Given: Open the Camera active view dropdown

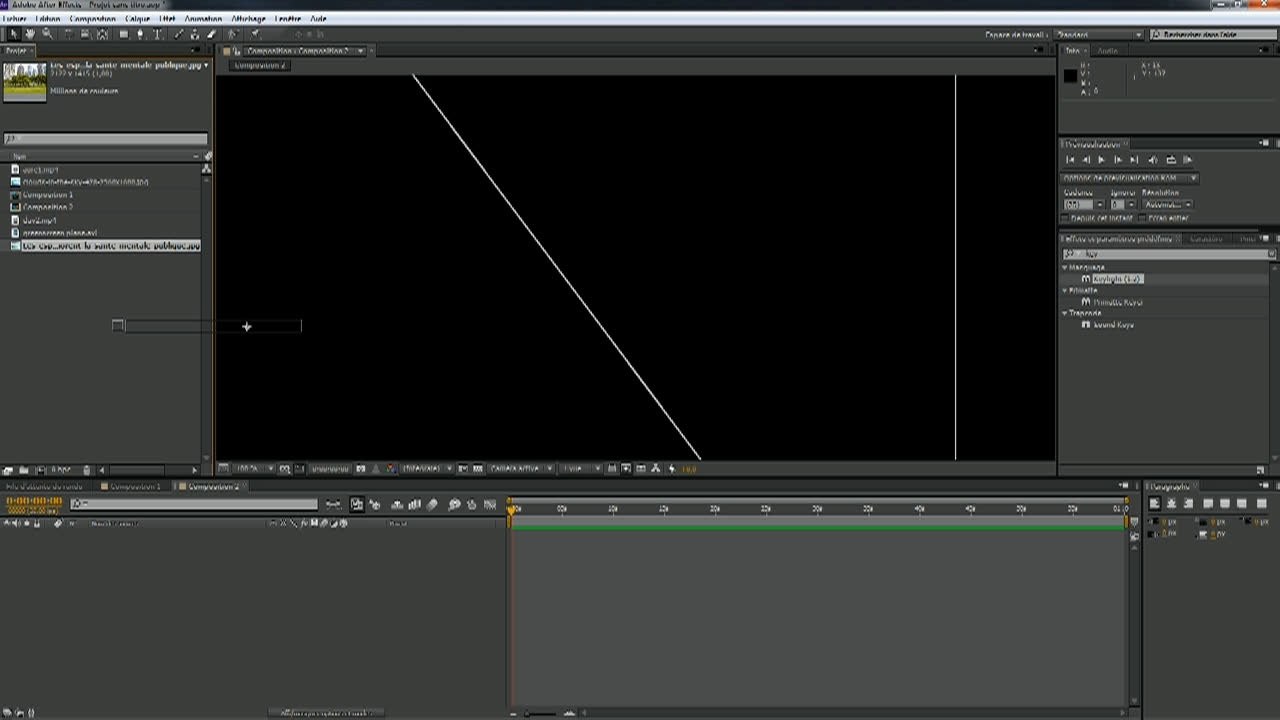Looking at the screenshot, I should (521, 468).
